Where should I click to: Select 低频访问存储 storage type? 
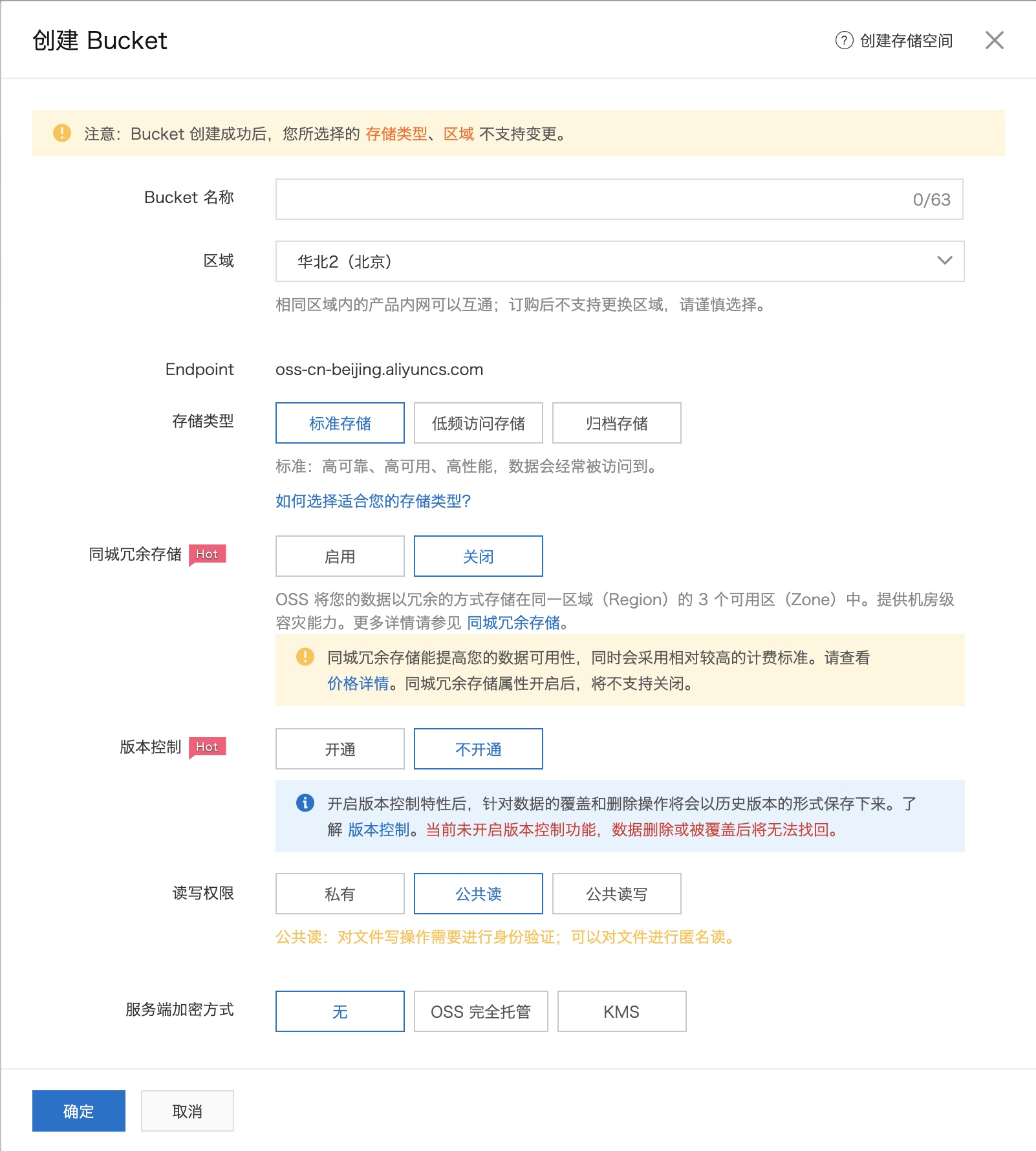coord(478,424)
